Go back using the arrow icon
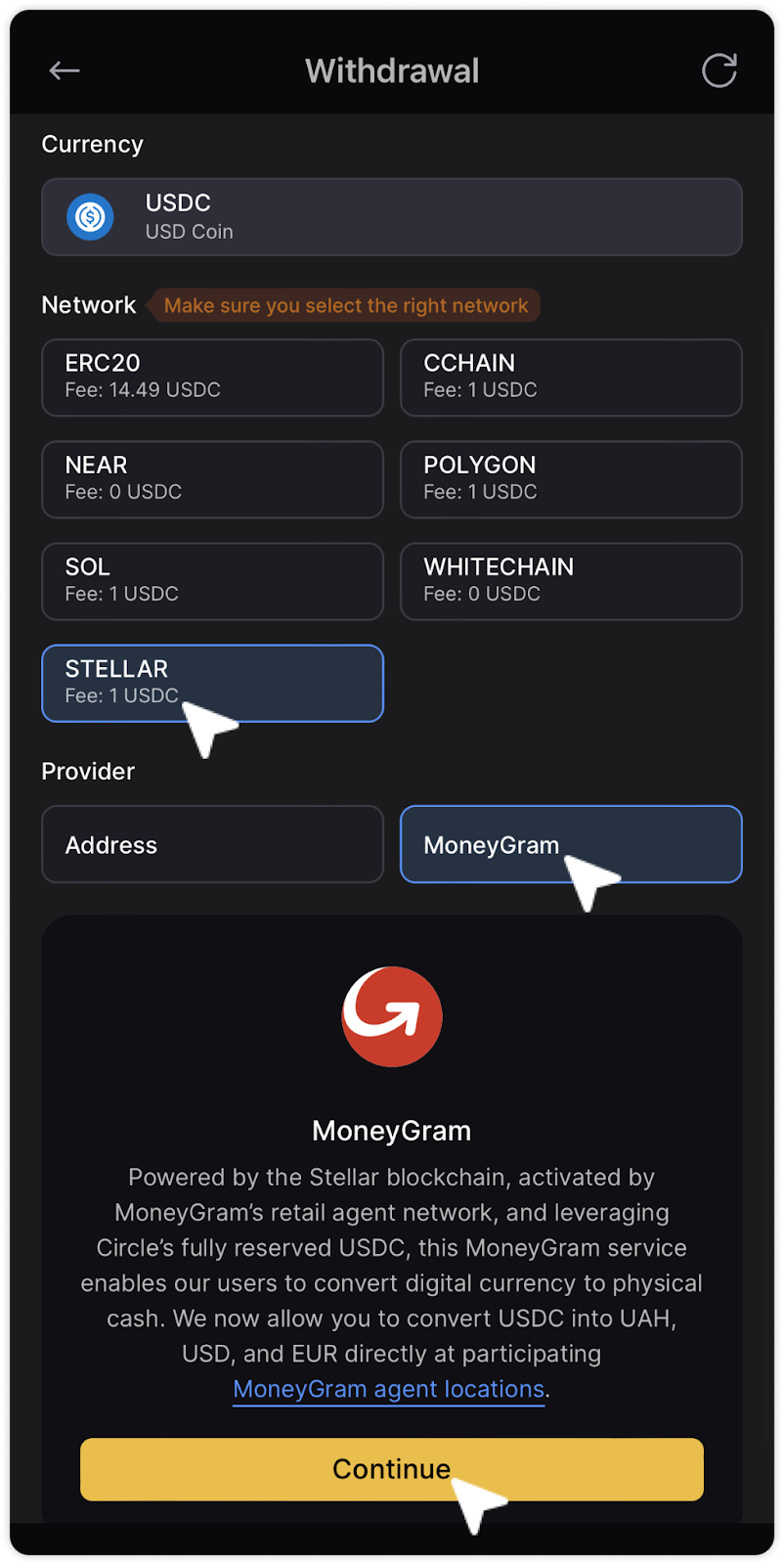Image resolution: width=784 pixels, height=1565 pixels. [x=65, y=70]
